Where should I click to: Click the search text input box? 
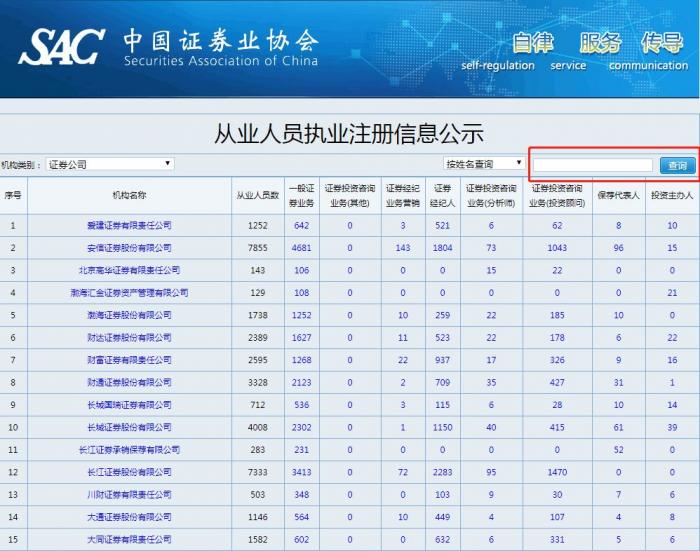(x=592, y=165)
